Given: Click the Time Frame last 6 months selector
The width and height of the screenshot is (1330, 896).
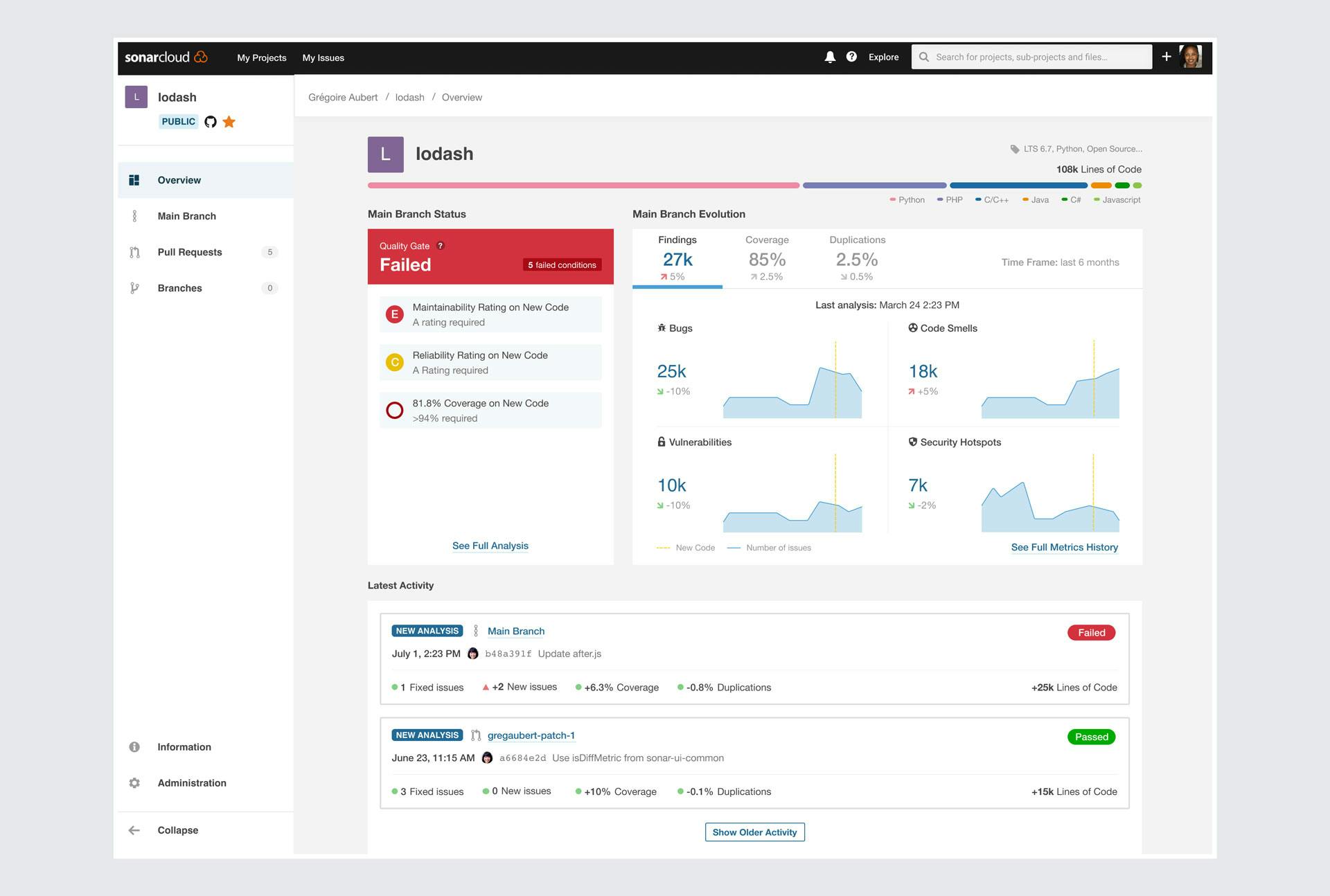Looking at the screenshot, I should tap(1060, 262).
